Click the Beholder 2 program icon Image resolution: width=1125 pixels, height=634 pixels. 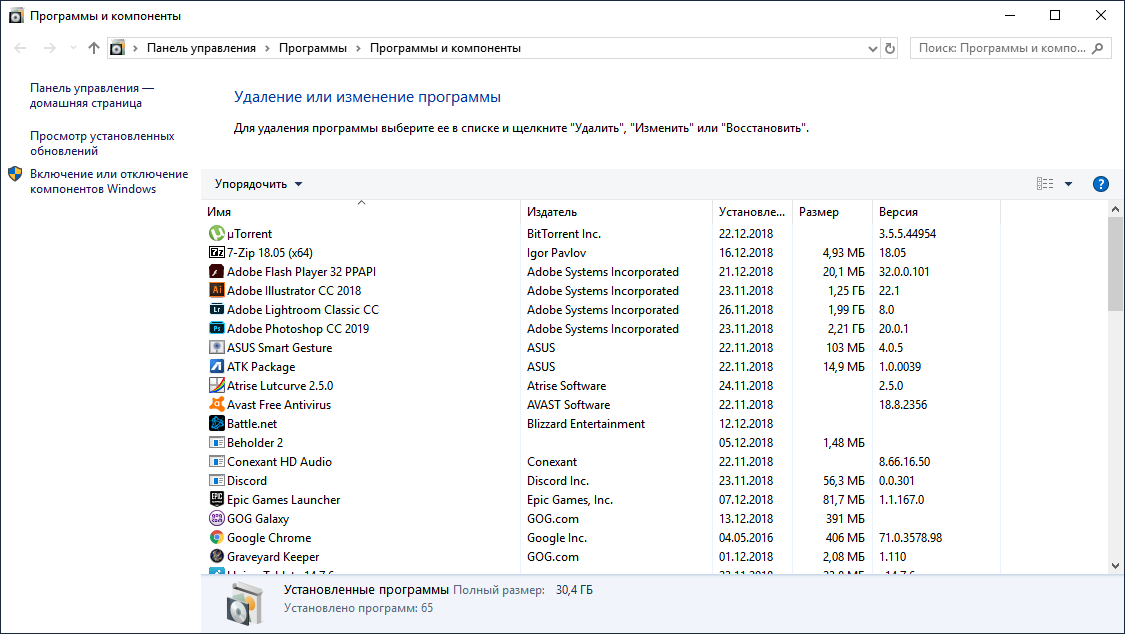point(216,443)
